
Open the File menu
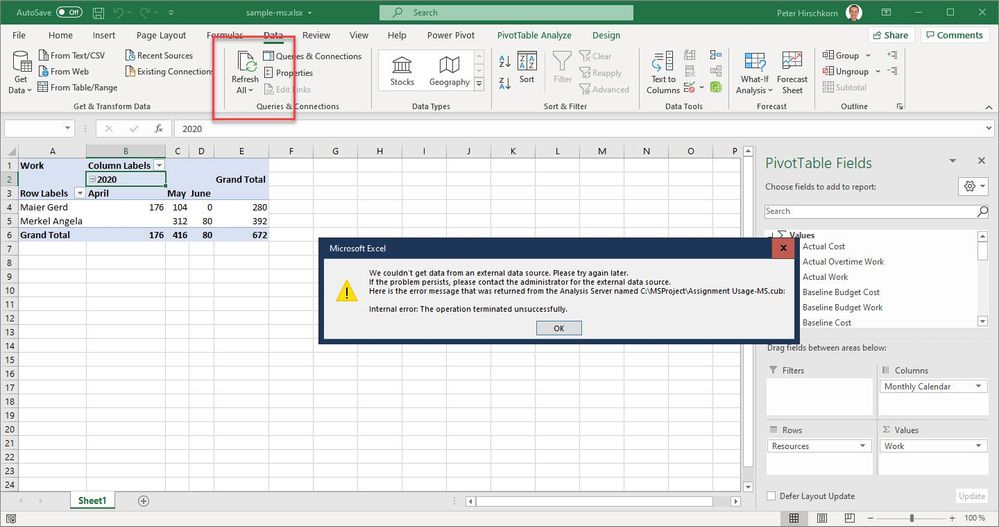[19, 35]
